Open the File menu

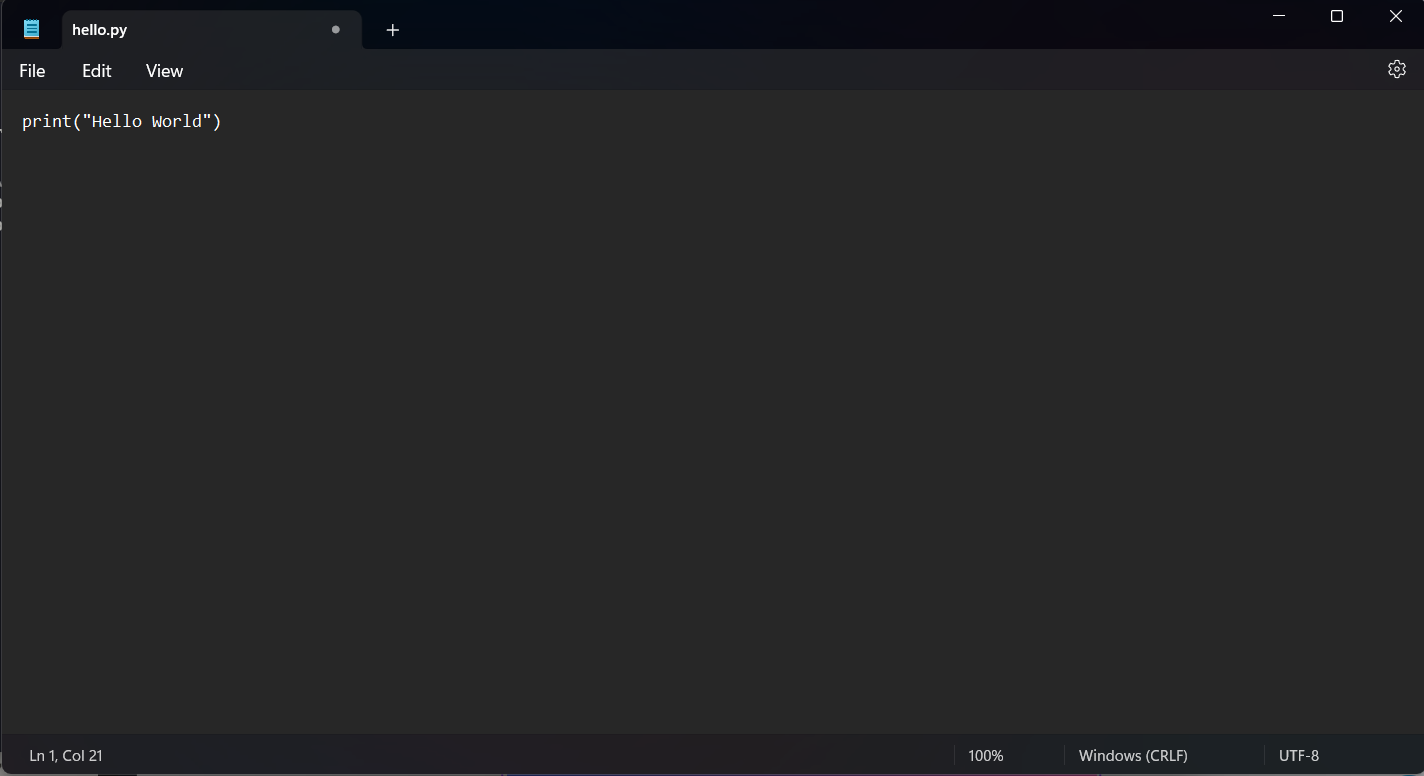click(x=32, y=71)
